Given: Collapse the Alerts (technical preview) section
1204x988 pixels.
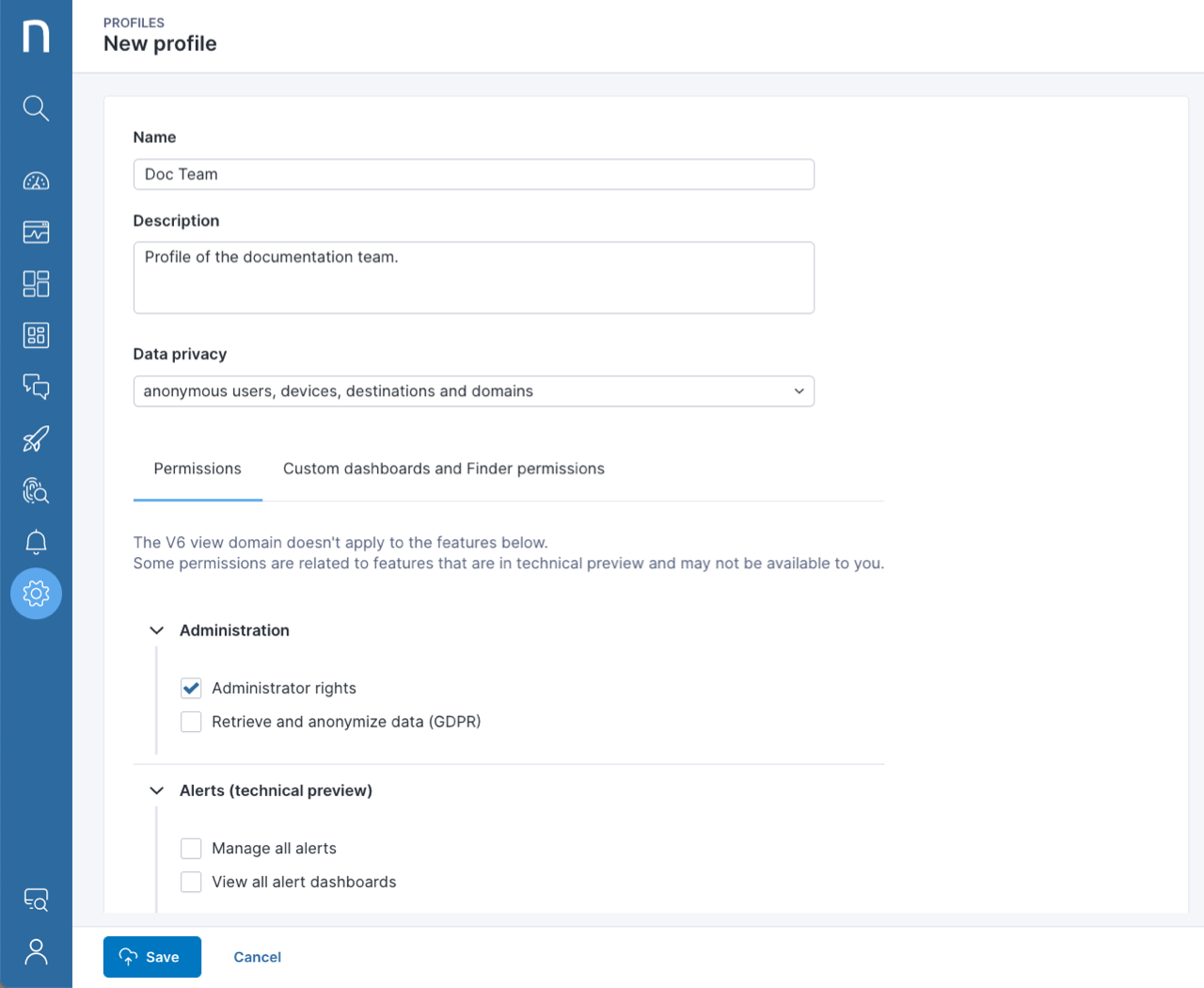Looking at the screenshot, I should 156,790.
